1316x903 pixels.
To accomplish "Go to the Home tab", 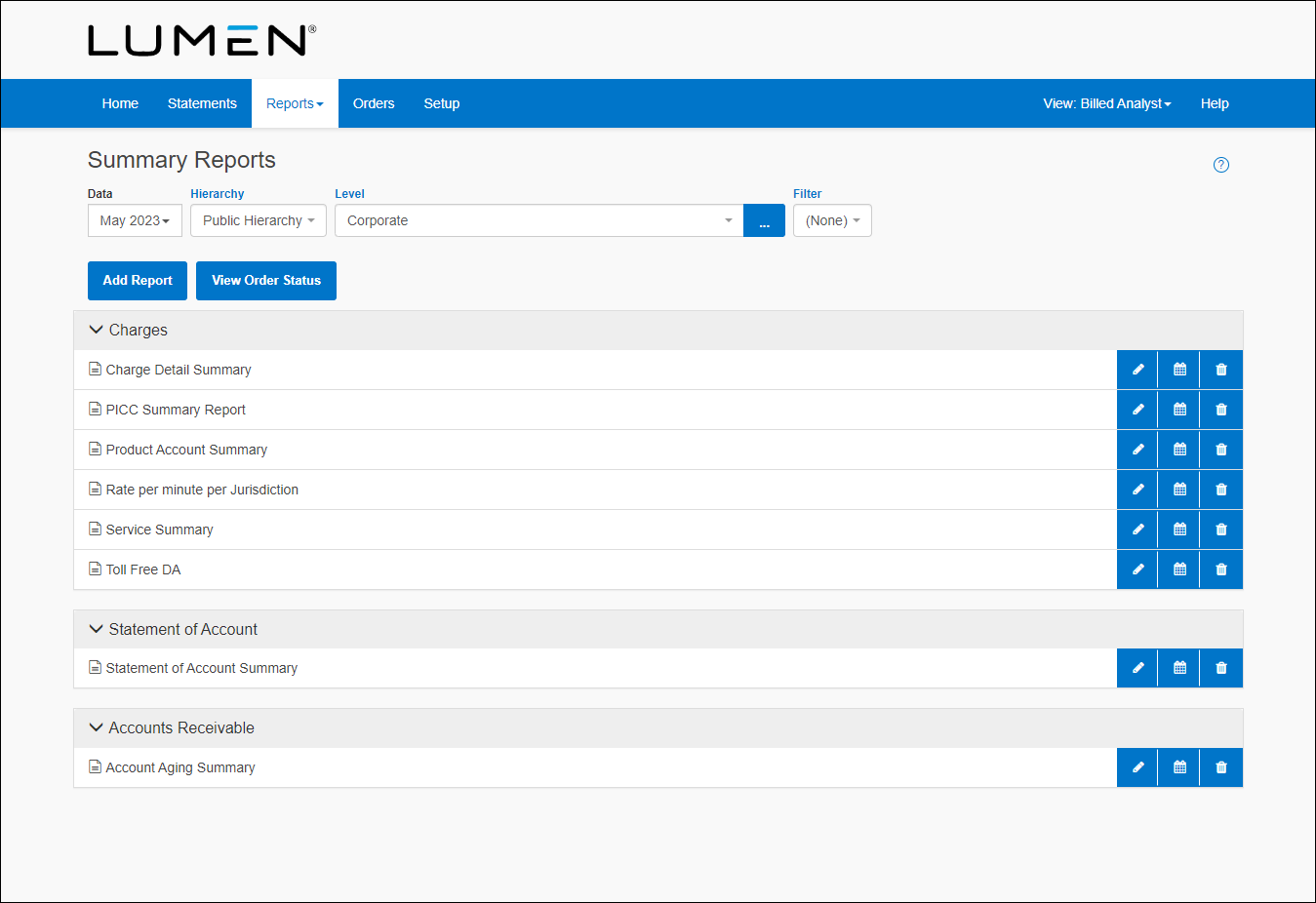I will 120,103.
